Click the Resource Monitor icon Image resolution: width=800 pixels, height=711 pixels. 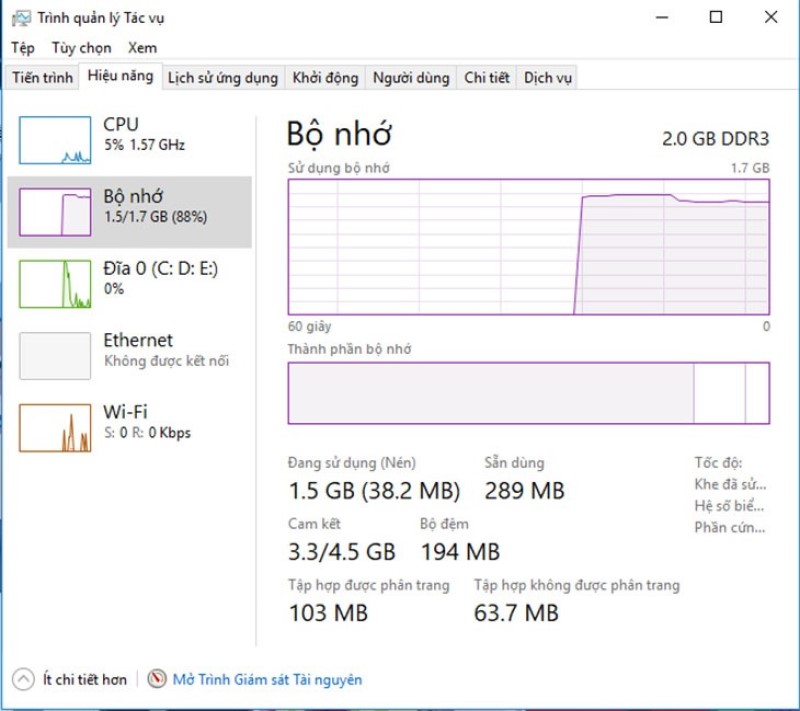coord(157,680)
